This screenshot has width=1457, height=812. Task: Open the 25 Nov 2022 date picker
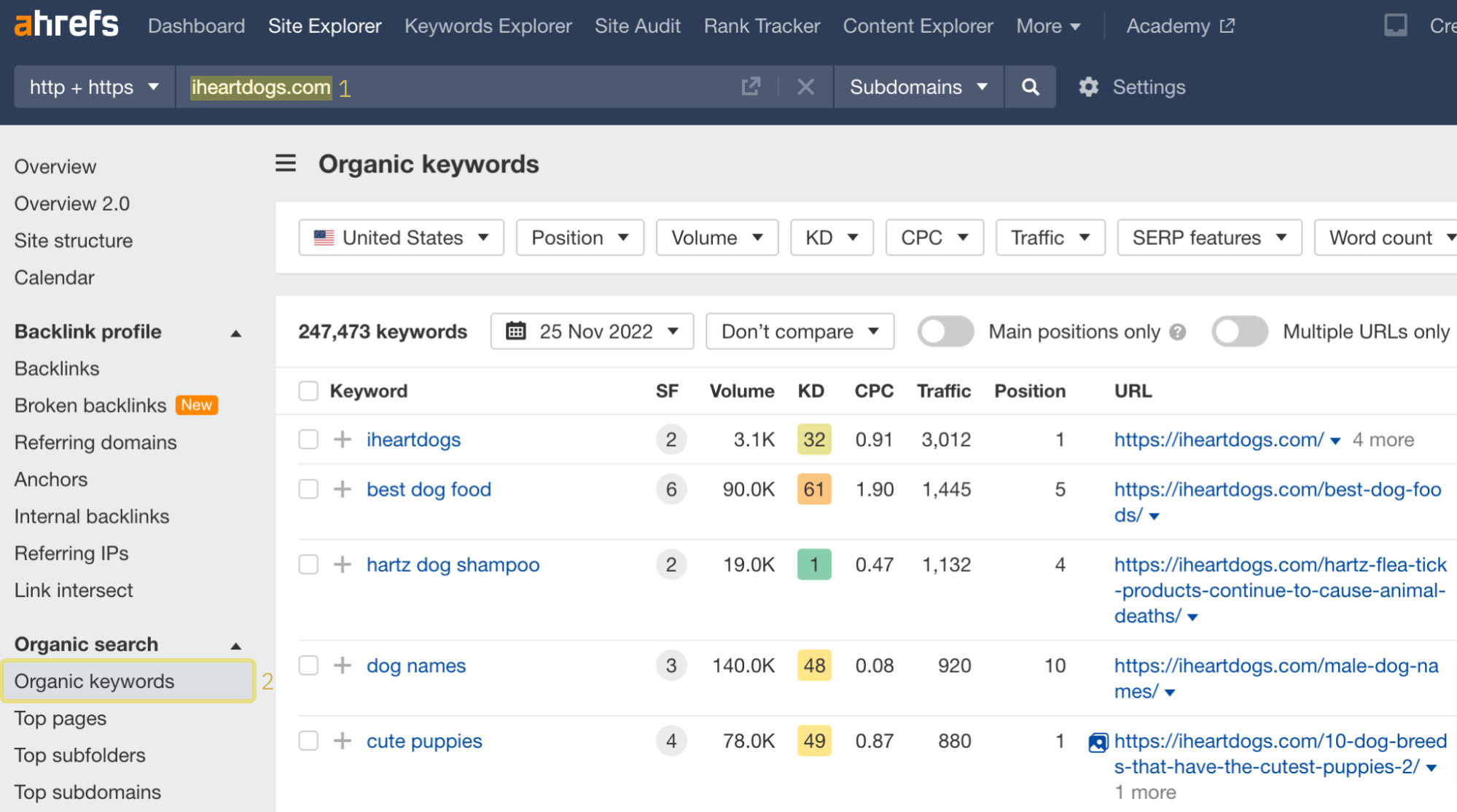pos(592,332)
